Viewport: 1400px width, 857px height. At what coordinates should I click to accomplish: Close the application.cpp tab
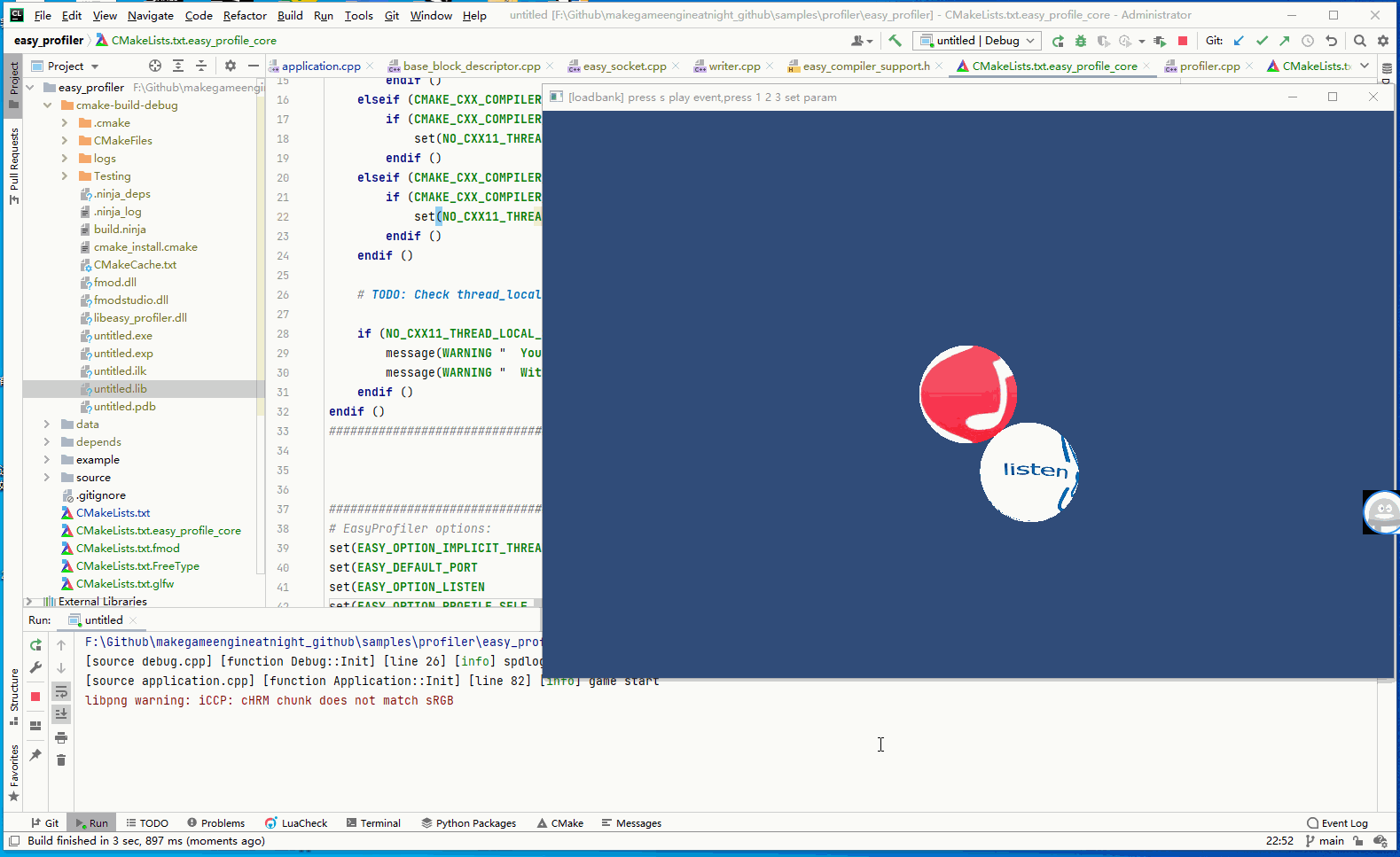(x=370, y=66)
